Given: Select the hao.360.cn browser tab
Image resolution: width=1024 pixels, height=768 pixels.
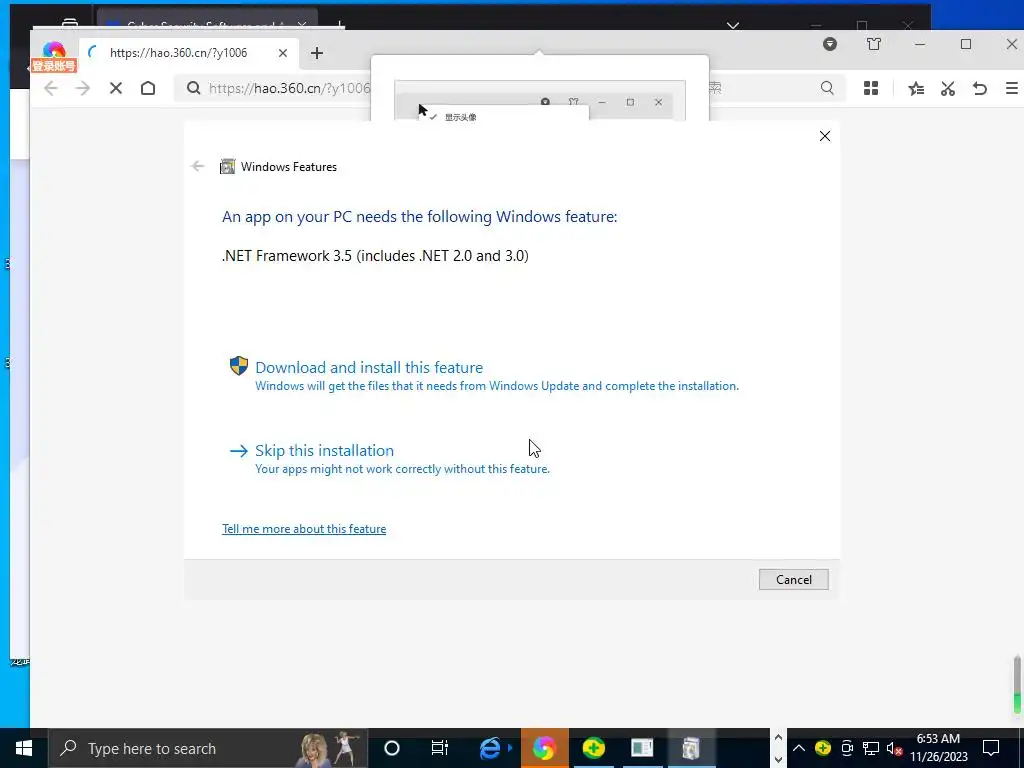Looking at the screenshot, I should pyautogui.click(x=189, y=53).
